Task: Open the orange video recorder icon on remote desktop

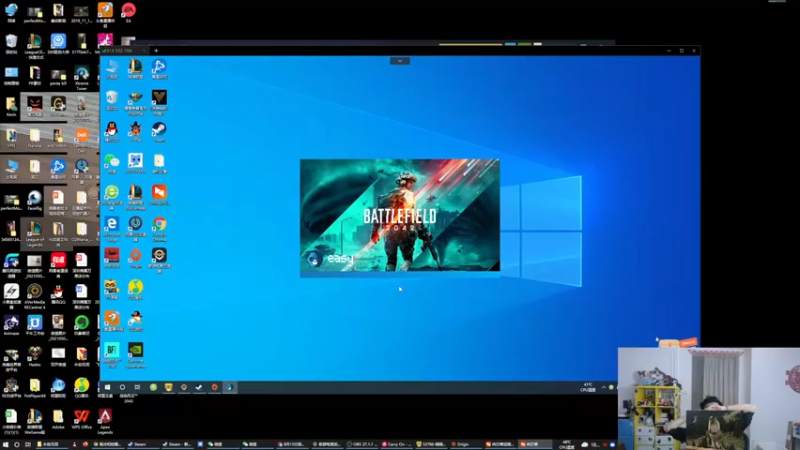Action: [159, 194]
